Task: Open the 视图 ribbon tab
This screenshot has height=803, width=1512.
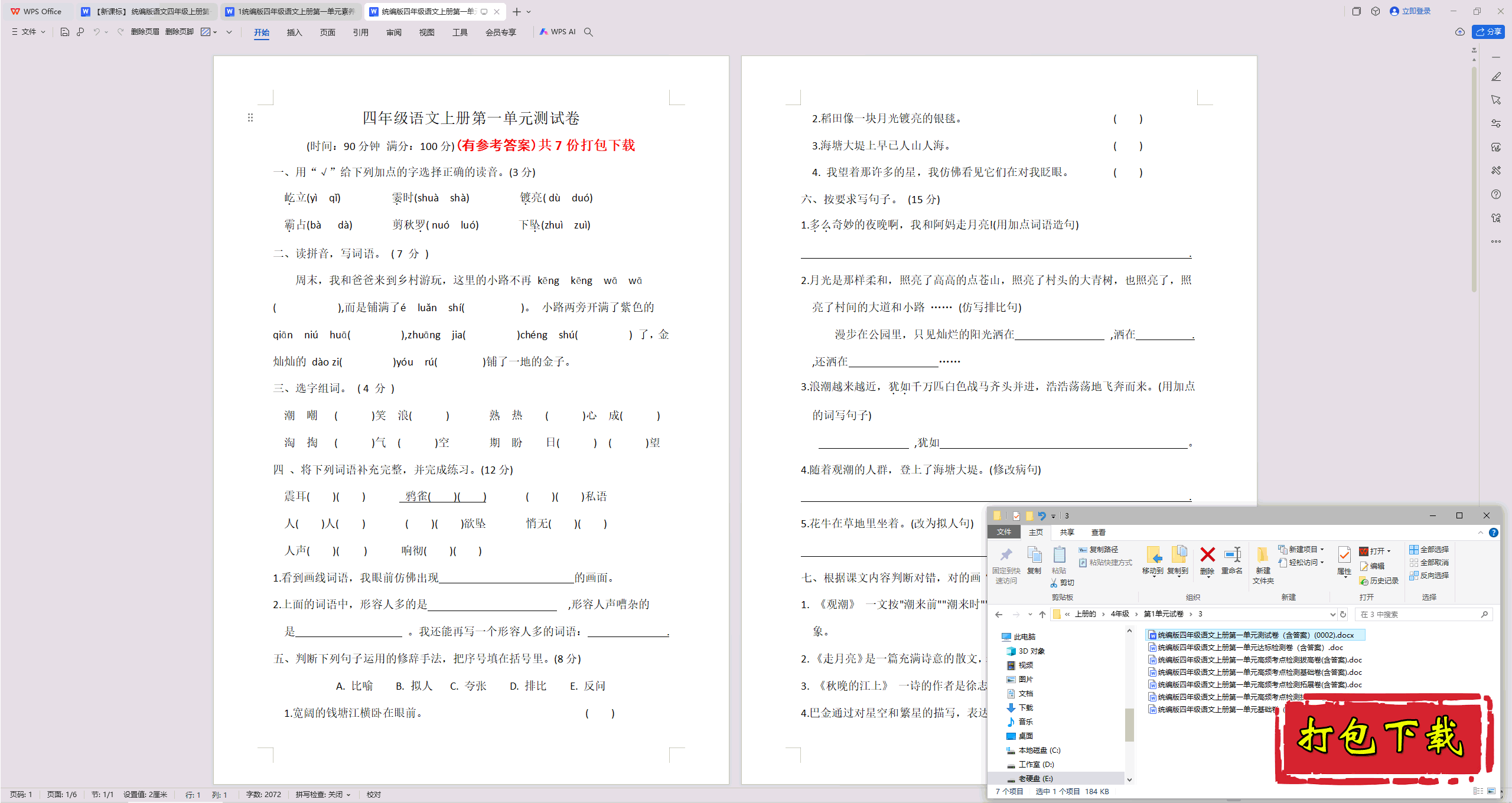Action: [426, 32]
